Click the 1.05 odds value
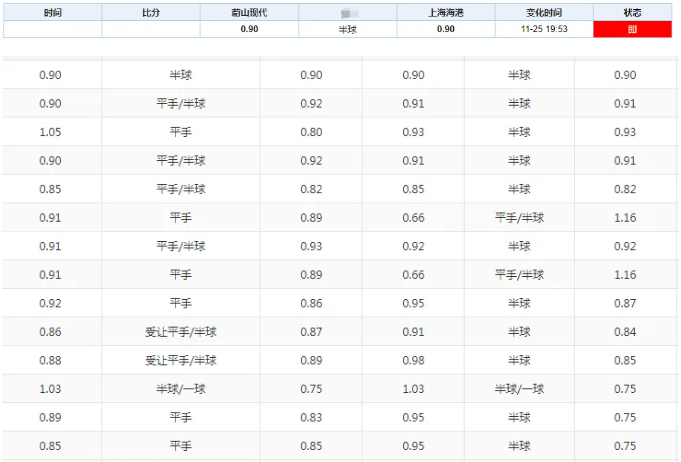 pyautogui.click(x=50, y=132)
